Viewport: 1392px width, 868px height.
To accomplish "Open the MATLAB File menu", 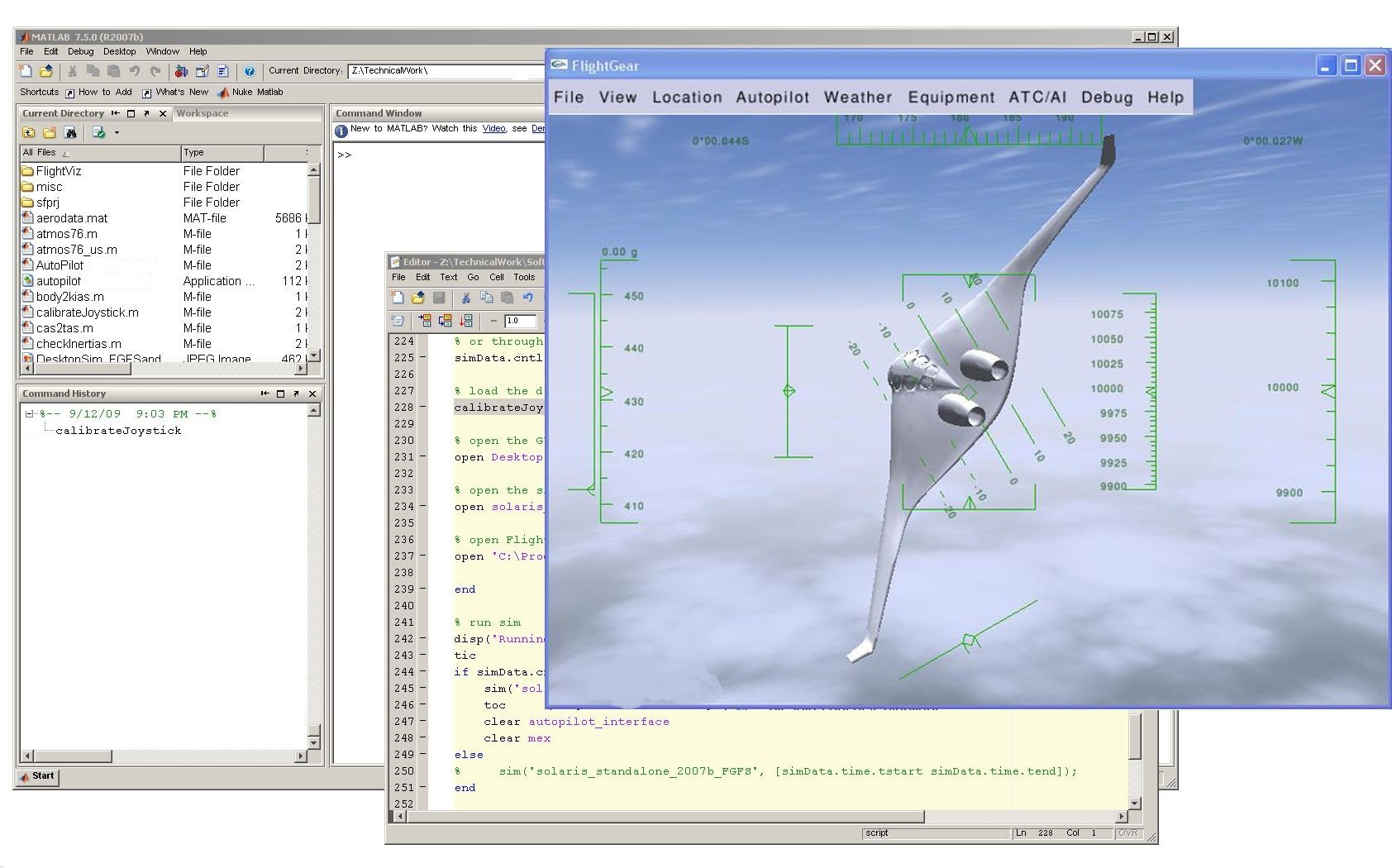I will click(26, 51).
